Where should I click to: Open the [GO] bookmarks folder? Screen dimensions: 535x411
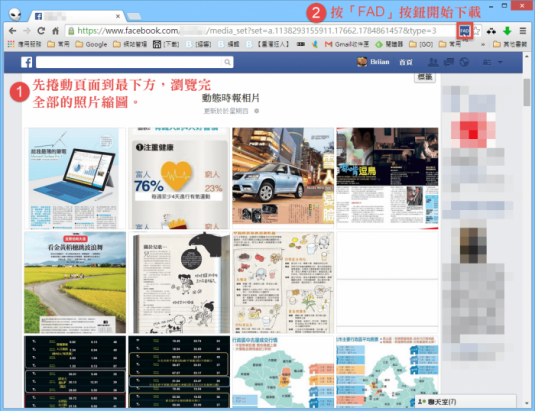point(421,44)
